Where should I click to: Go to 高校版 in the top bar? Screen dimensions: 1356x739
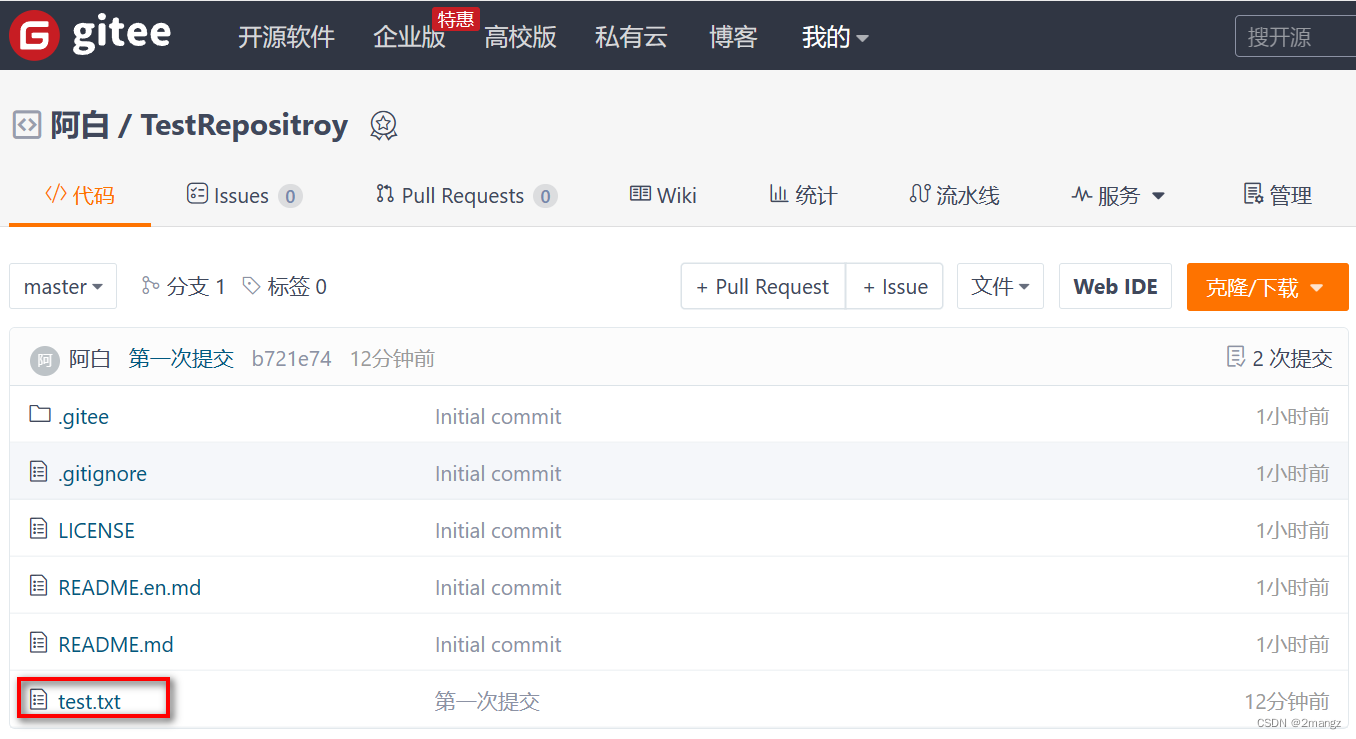pos(520,38)
